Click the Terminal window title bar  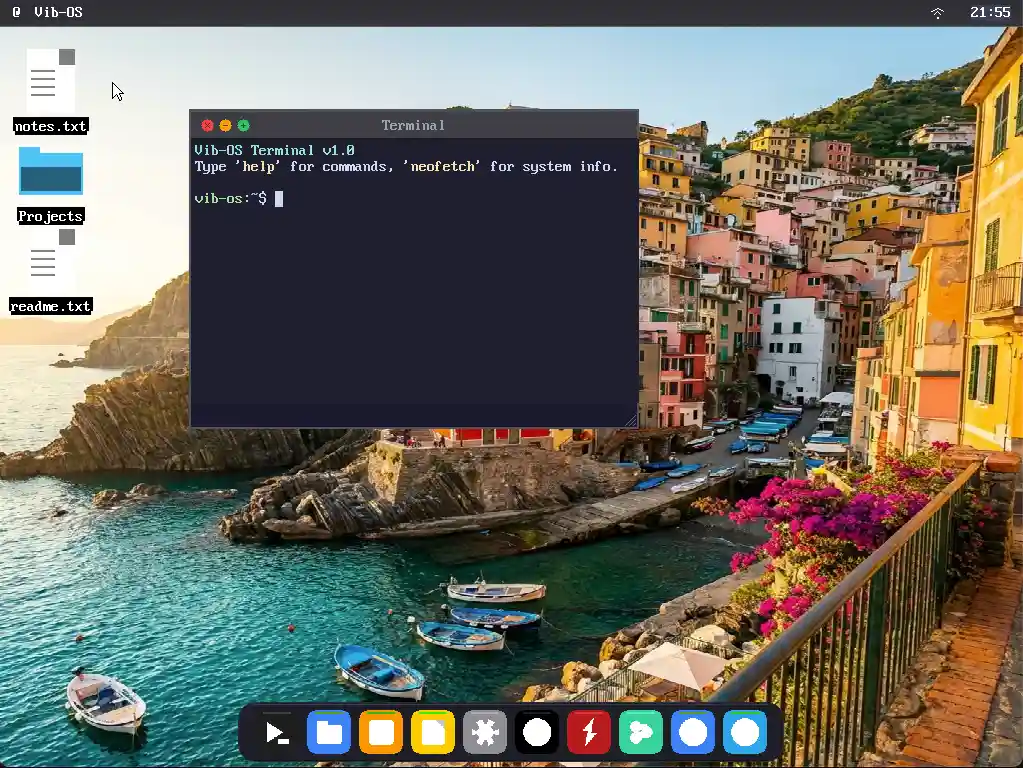click(x=413, y=124)
